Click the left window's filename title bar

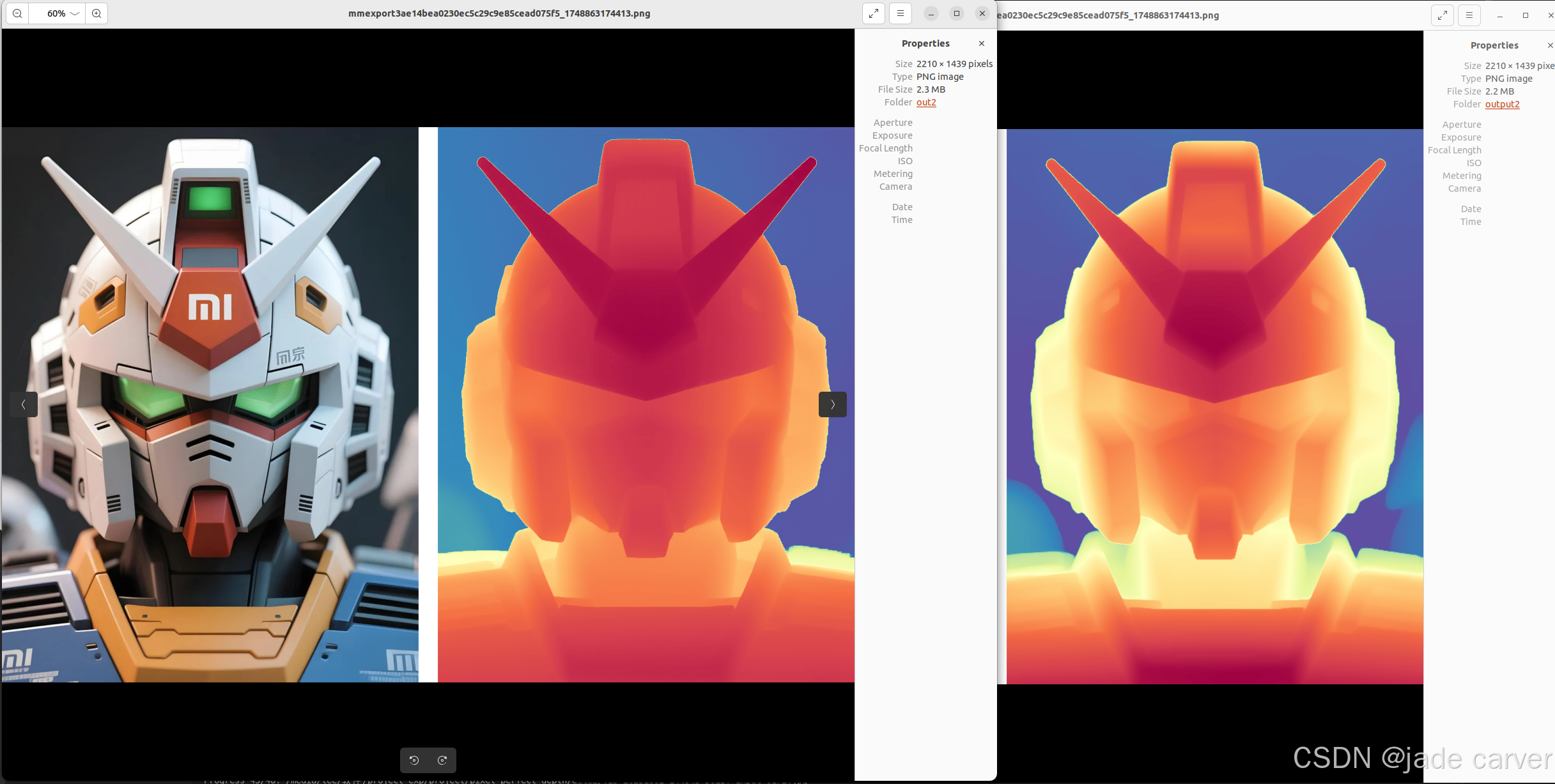[x=499, y=13]
